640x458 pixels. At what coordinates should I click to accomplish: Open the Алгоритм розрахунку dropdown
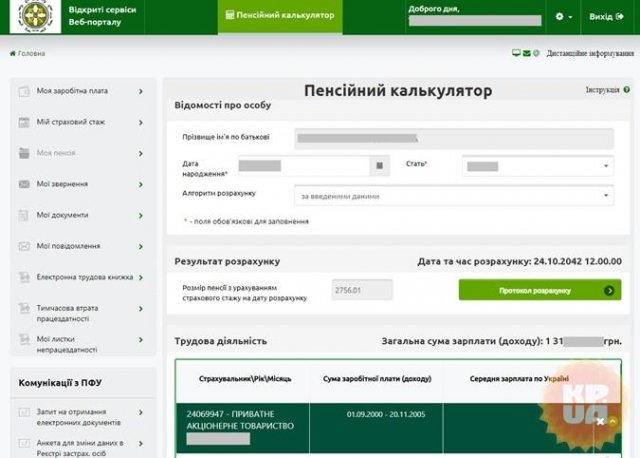click(x=454, y=196)
